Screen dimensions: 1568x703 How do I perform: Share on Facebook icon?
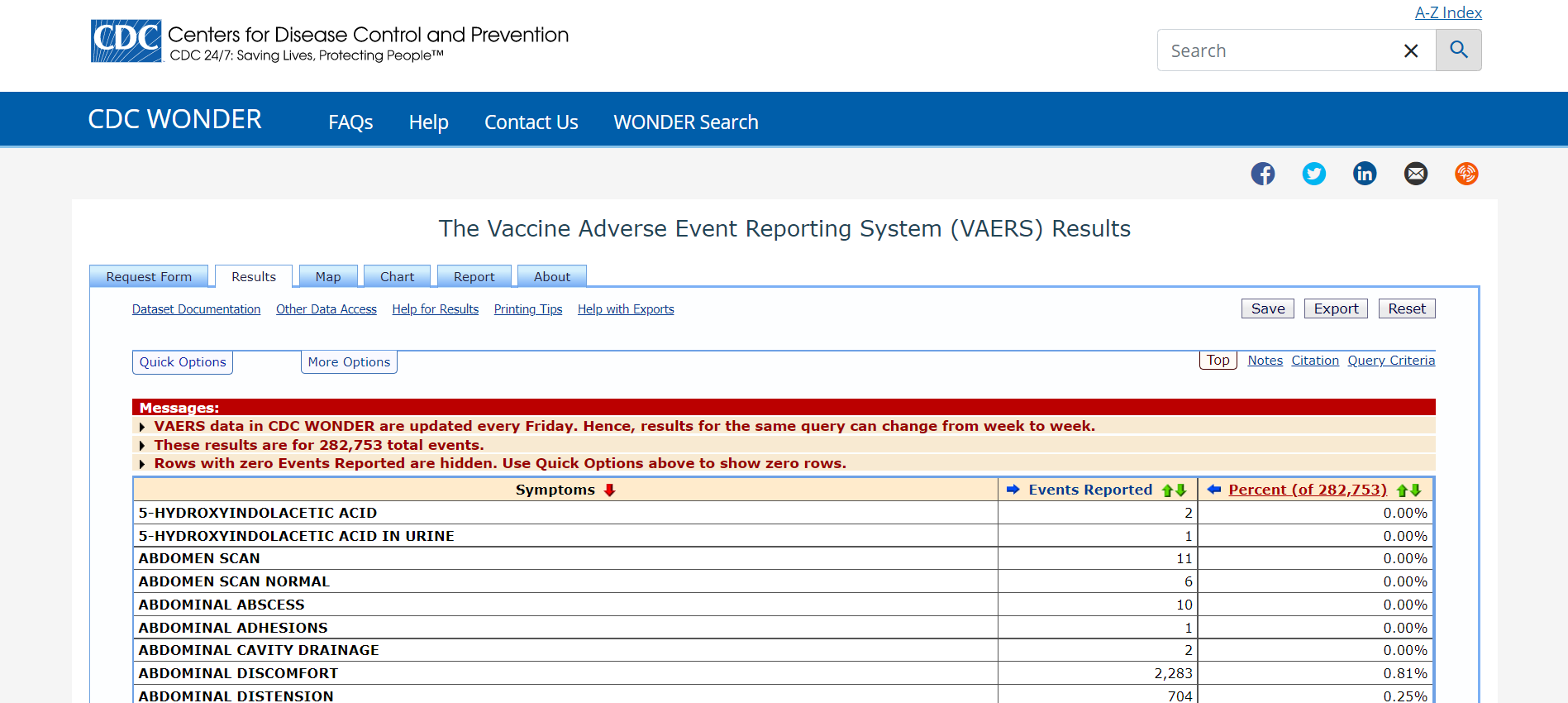coord(1263,174)
